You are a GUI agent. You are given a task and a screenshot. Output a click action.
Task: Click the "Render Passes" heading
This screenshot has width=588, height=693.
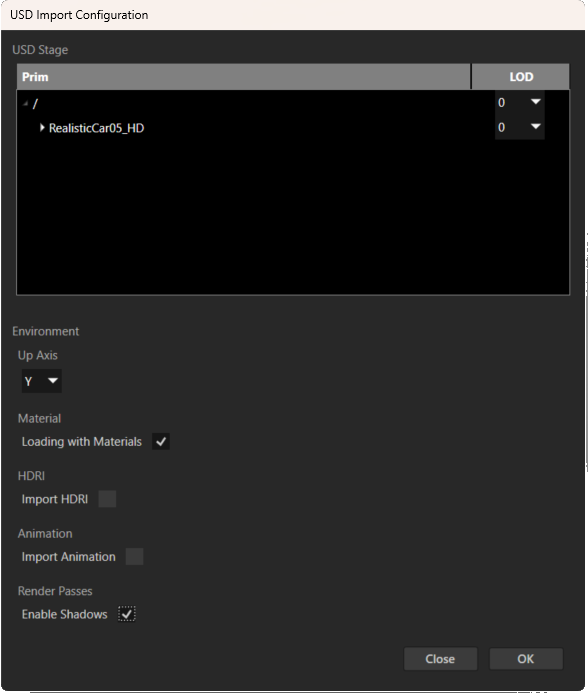click(x=55, y=591)
